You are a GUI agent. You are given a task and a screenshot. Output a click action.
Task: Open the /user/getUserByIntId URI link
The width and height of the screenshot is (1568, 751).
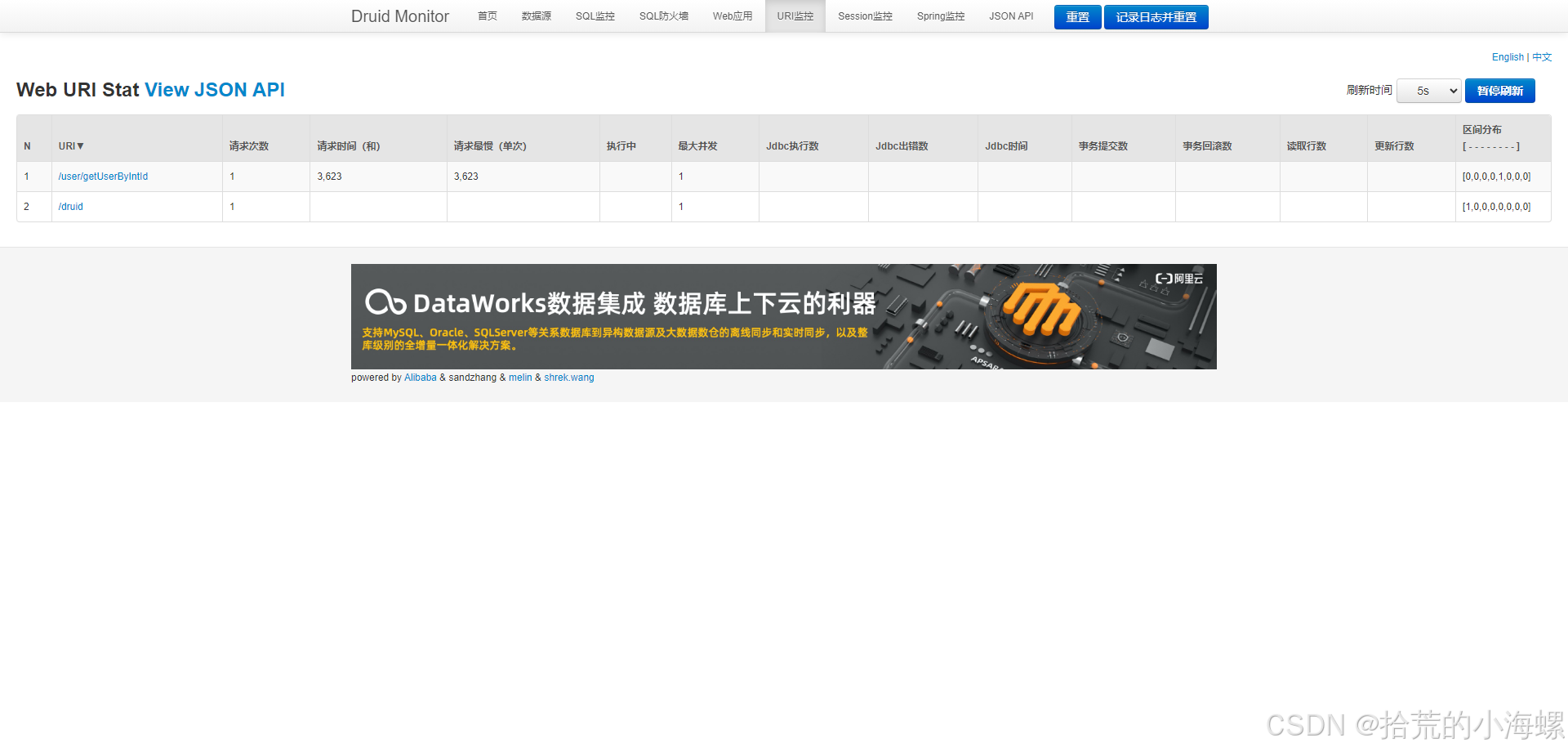(x=103, y=177)
